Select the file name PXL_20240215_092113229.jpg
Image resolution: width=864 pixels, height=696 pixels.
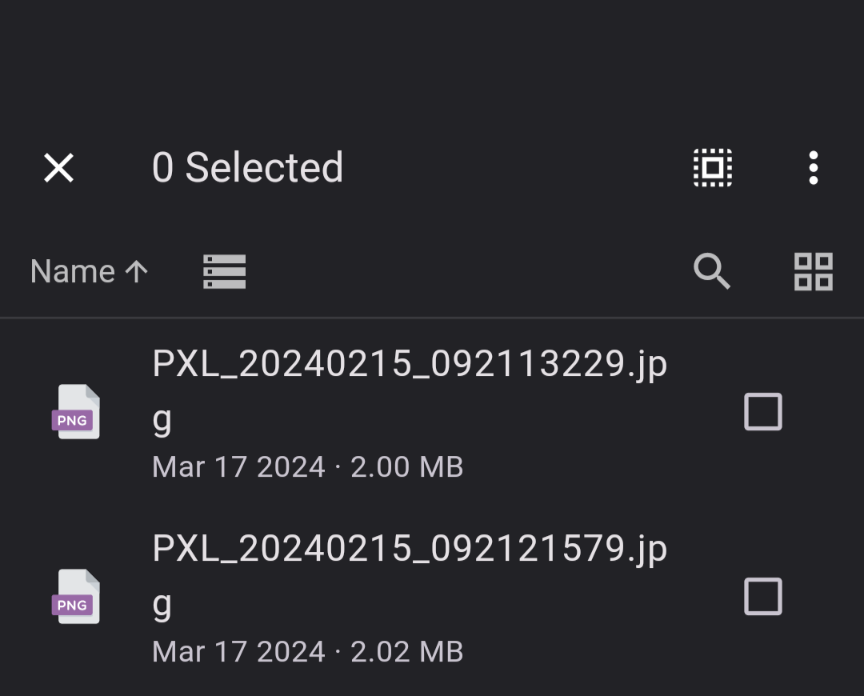(x=409, y=391)
